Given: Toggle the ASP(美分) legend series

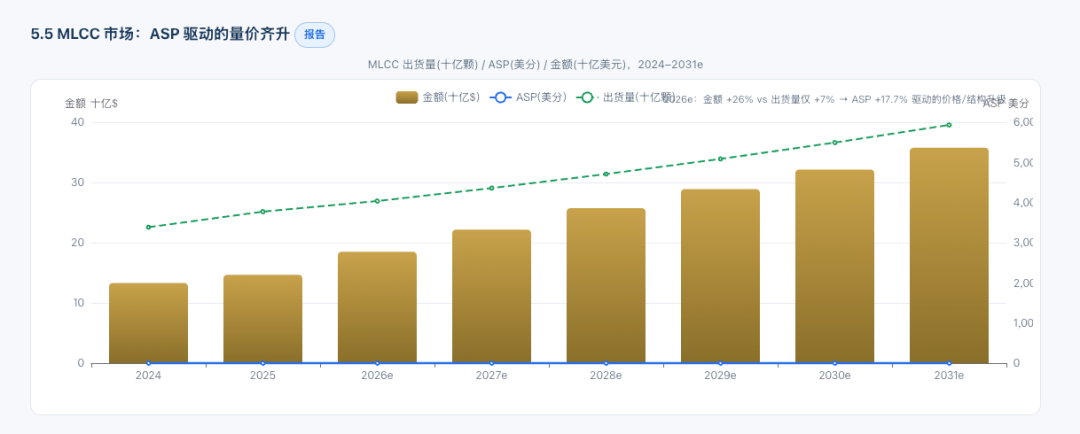Looking at the screenshot, I should [529, 98].
